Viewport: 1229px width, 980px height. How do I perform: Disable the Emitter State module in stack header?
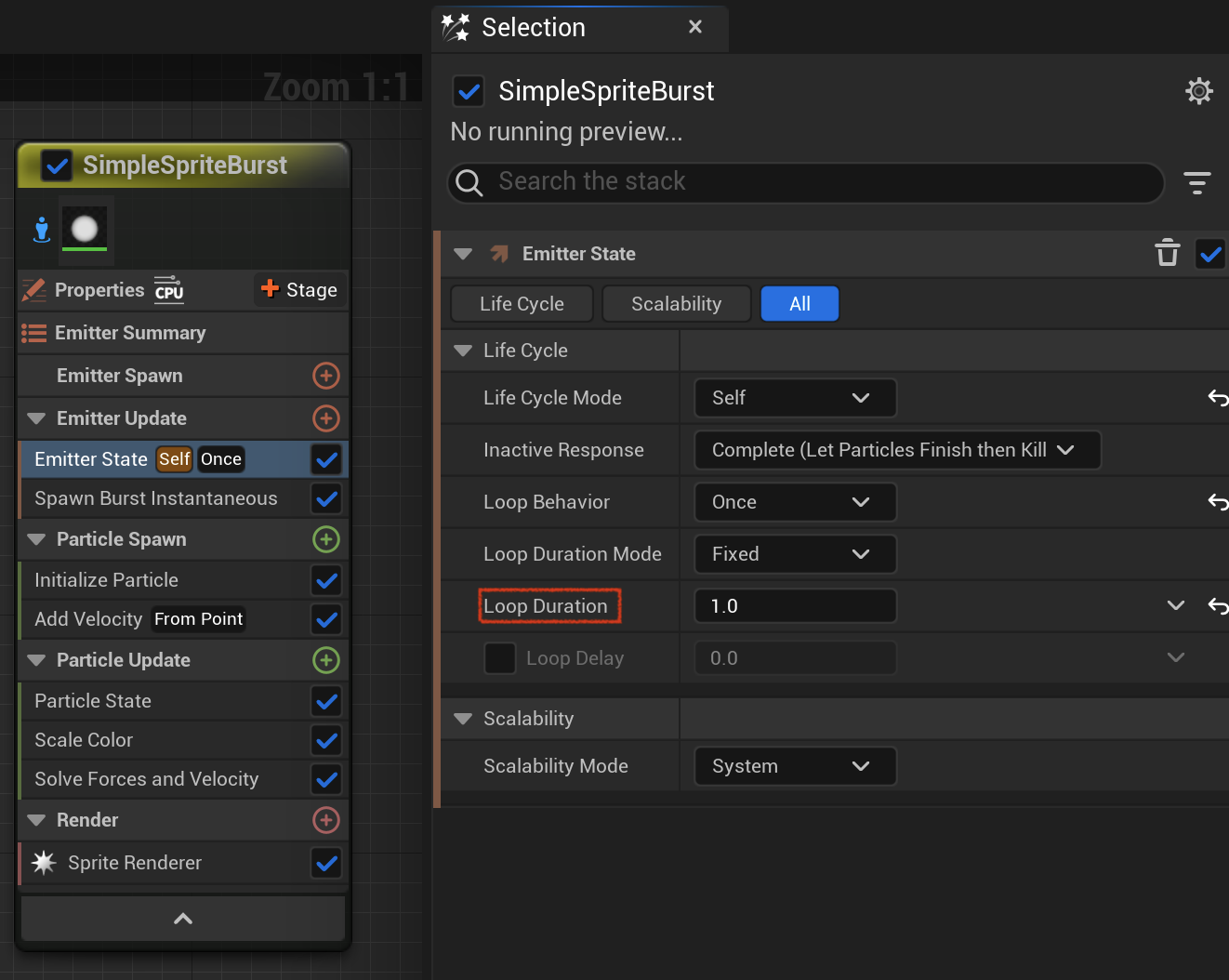1210,253
